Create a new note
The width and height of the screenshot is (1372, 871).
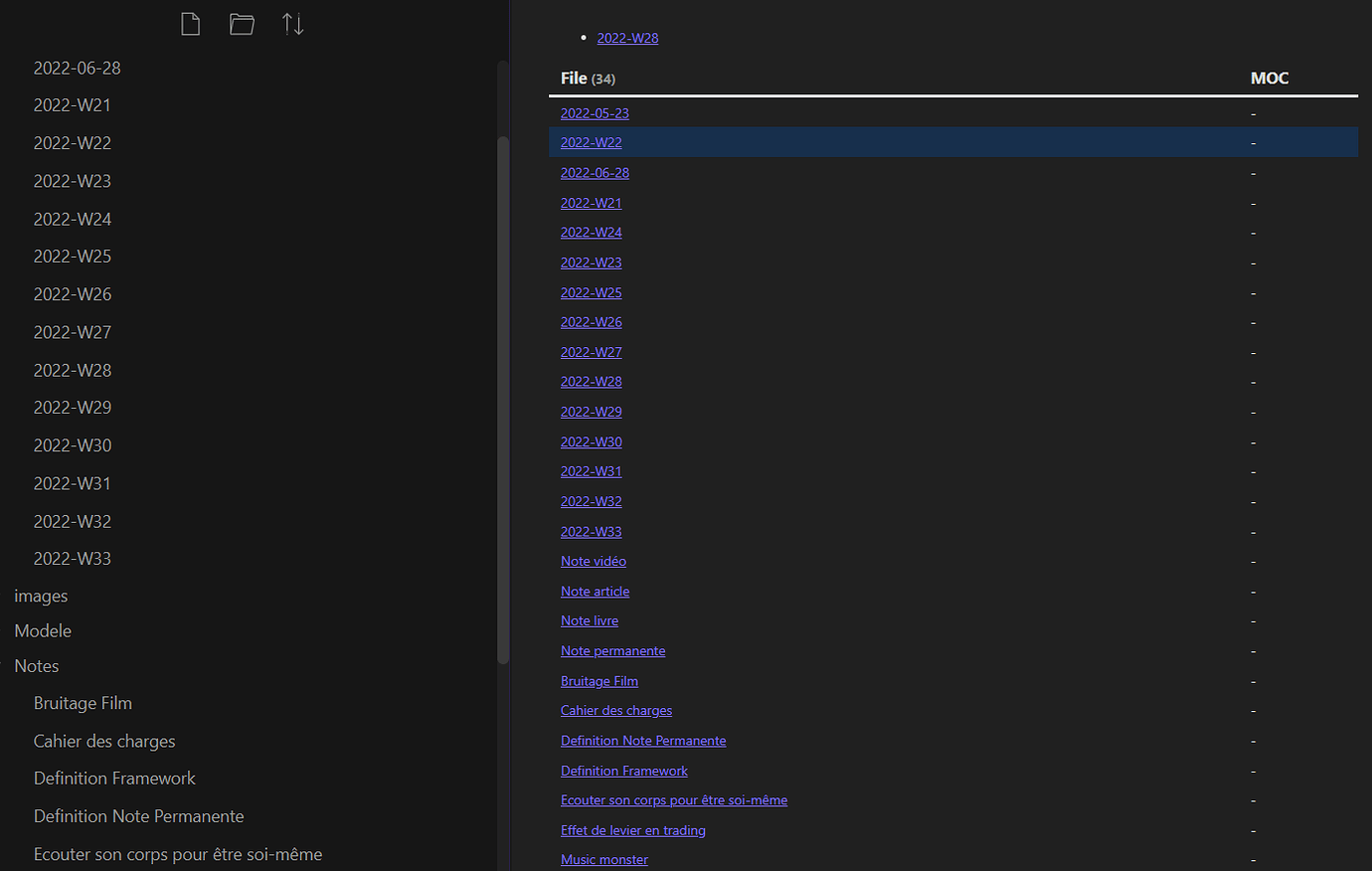pos(190,23)
